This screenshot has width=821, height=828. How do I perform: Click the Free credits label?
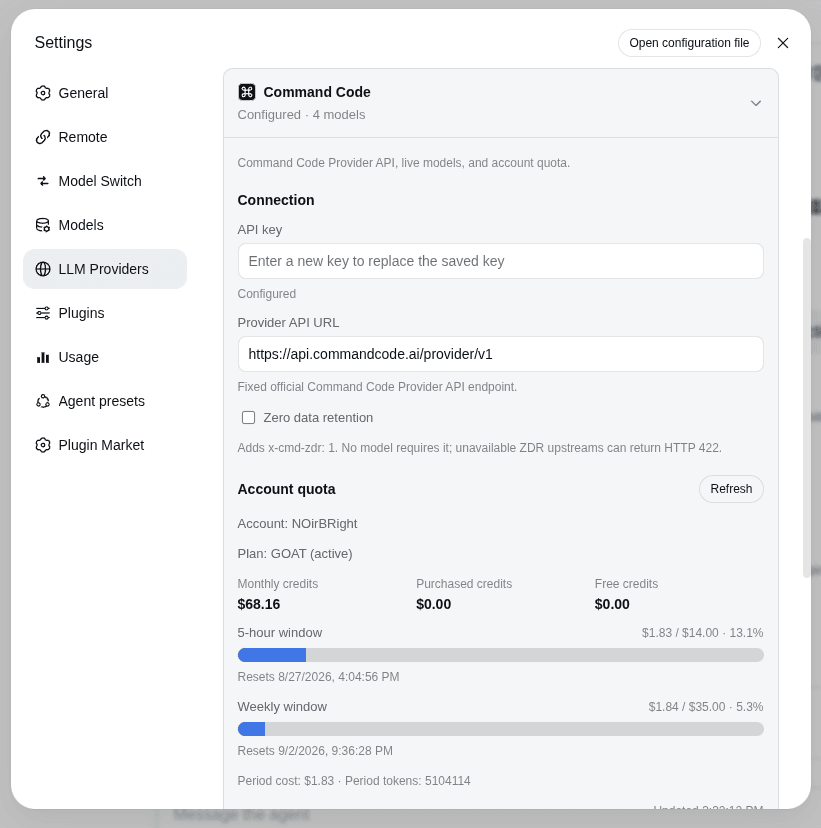626,584
